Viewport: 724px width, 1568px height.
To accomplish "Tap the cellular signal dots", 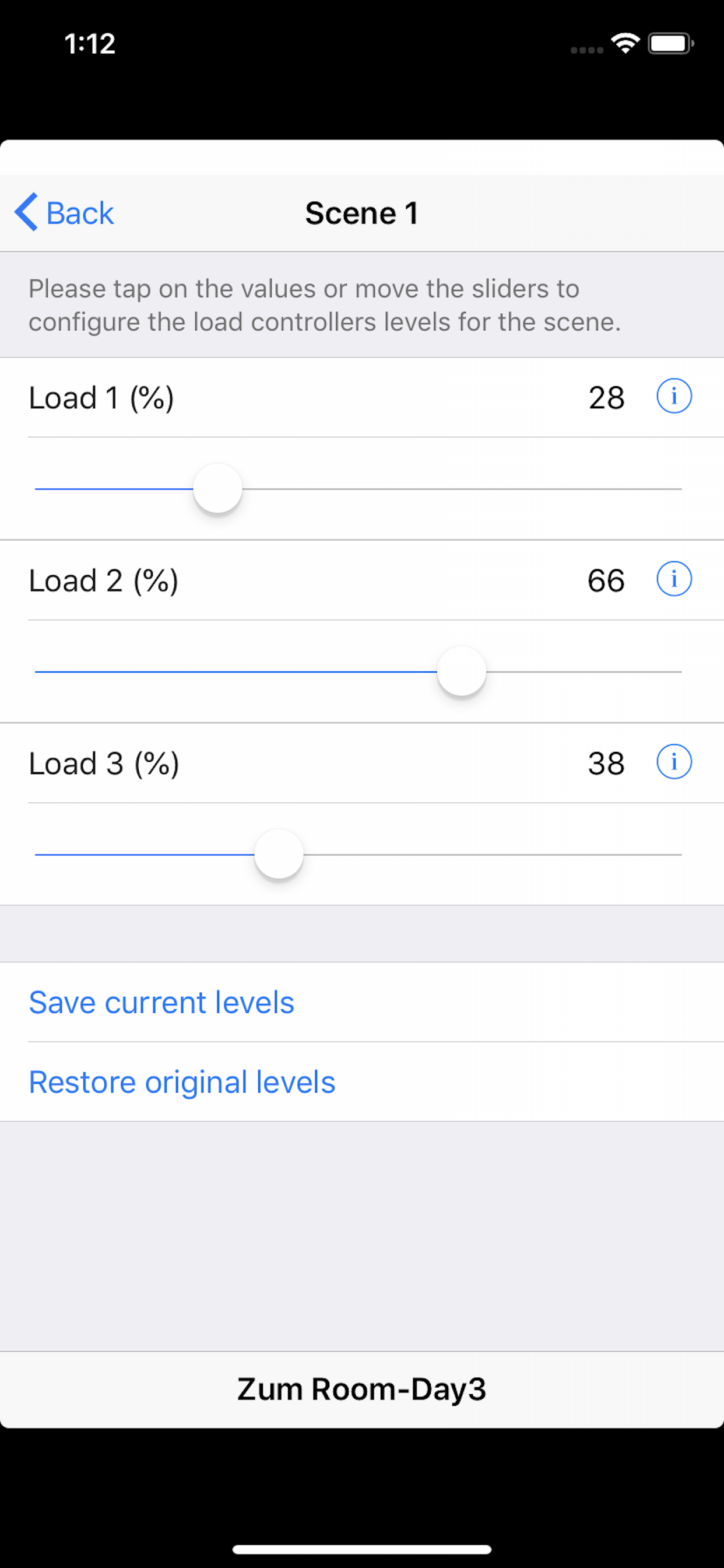I will coord(586,50).
